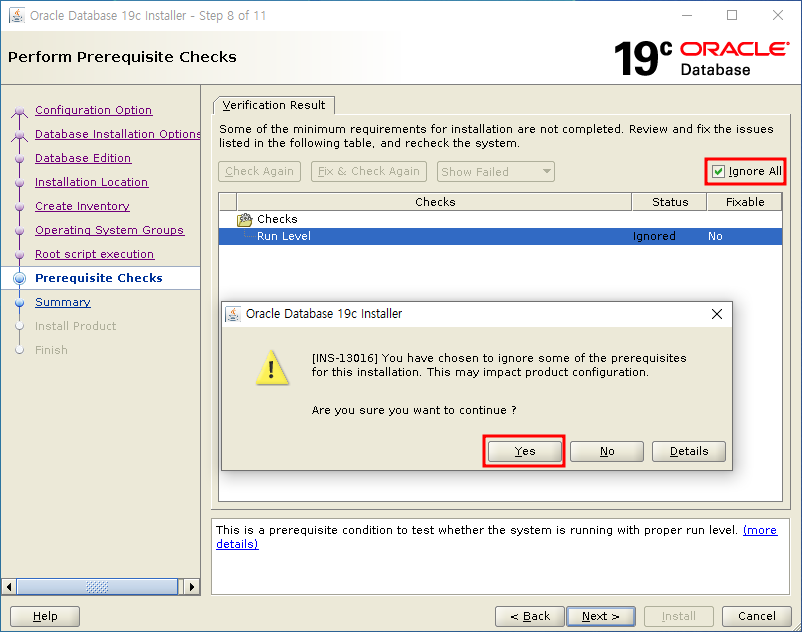Go to Database Installation Options step
This screenshot has width=802, height=632.
tap(118, 134)
